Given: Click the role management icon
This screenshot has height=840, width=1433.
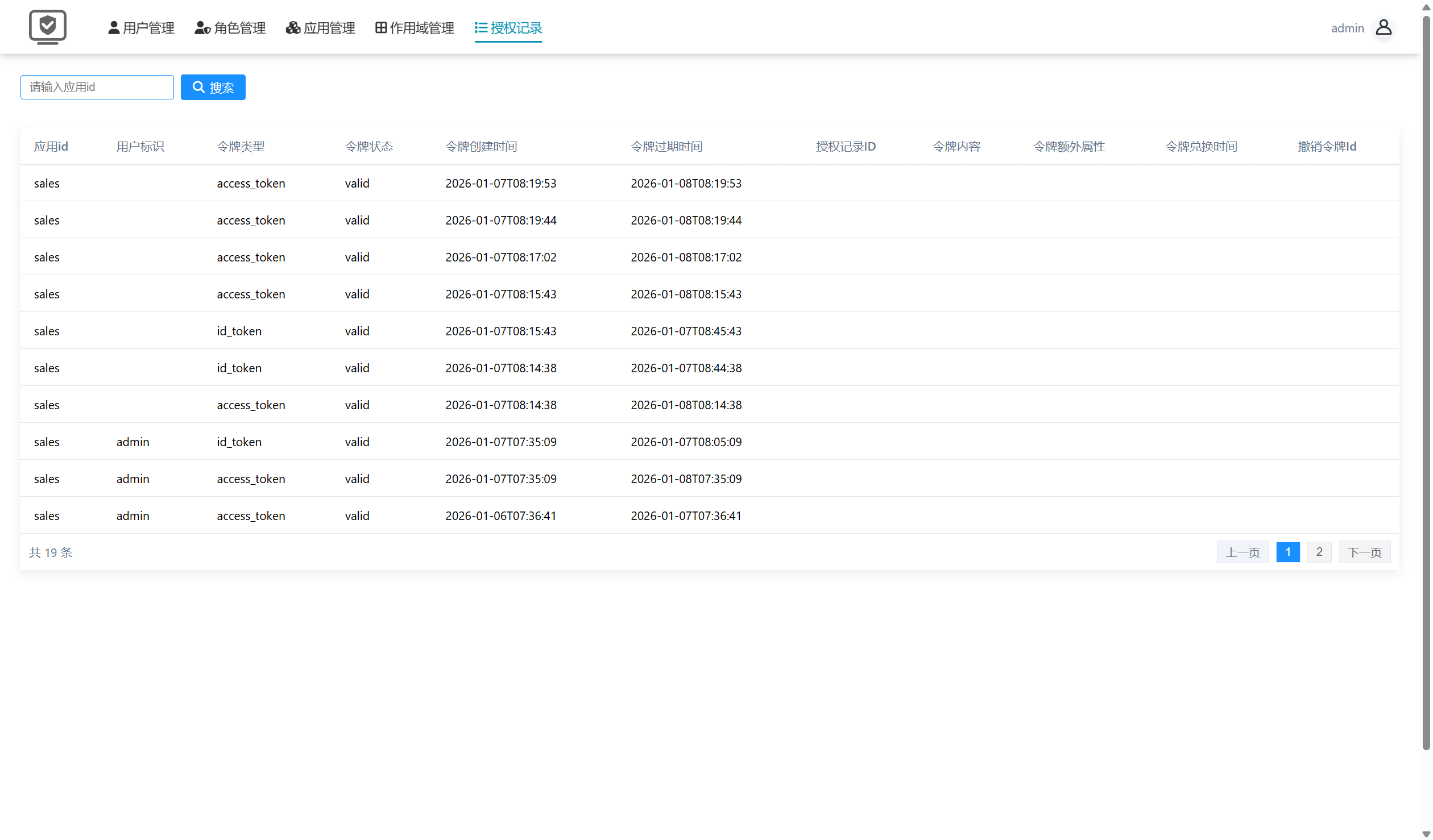Looking at the screenshot, I should 202,28.
